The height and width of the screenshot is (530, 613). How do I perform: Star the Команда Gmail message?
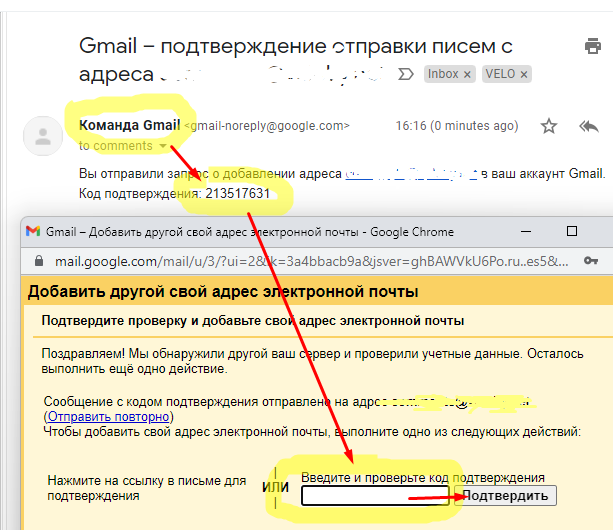[549, 126]
